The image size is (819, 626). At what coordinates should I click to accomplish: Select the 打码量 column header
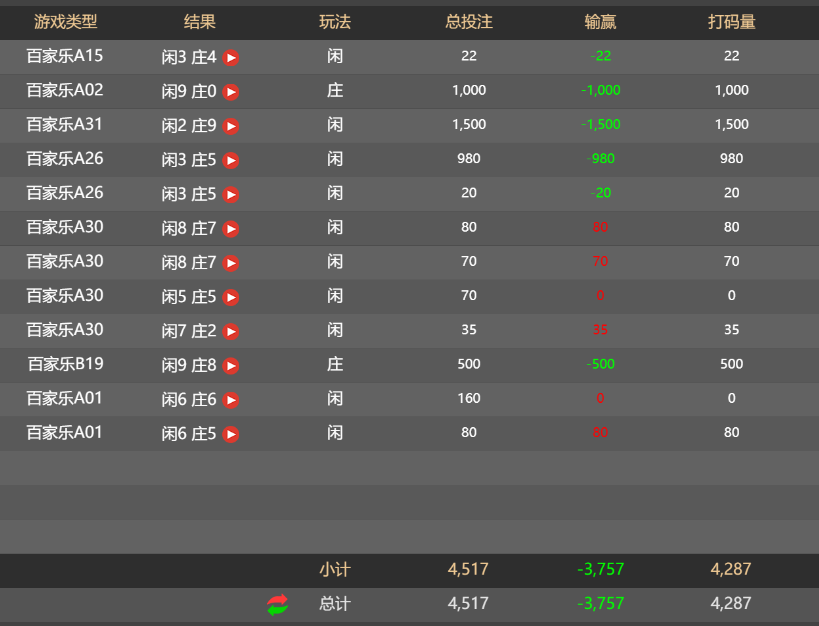732,21
